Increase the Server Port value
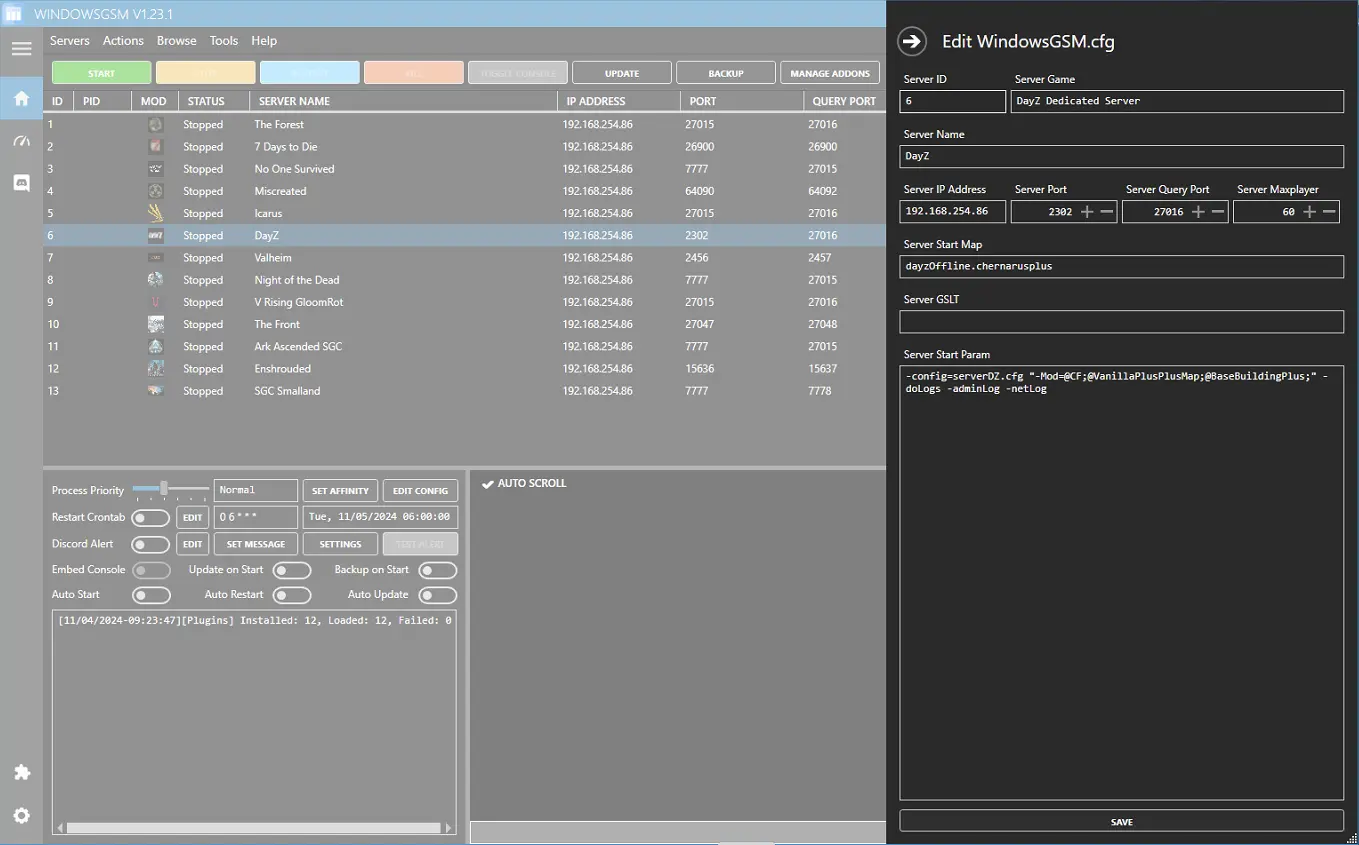Viewport: 1359px width, 845px height. (1087, 212)
